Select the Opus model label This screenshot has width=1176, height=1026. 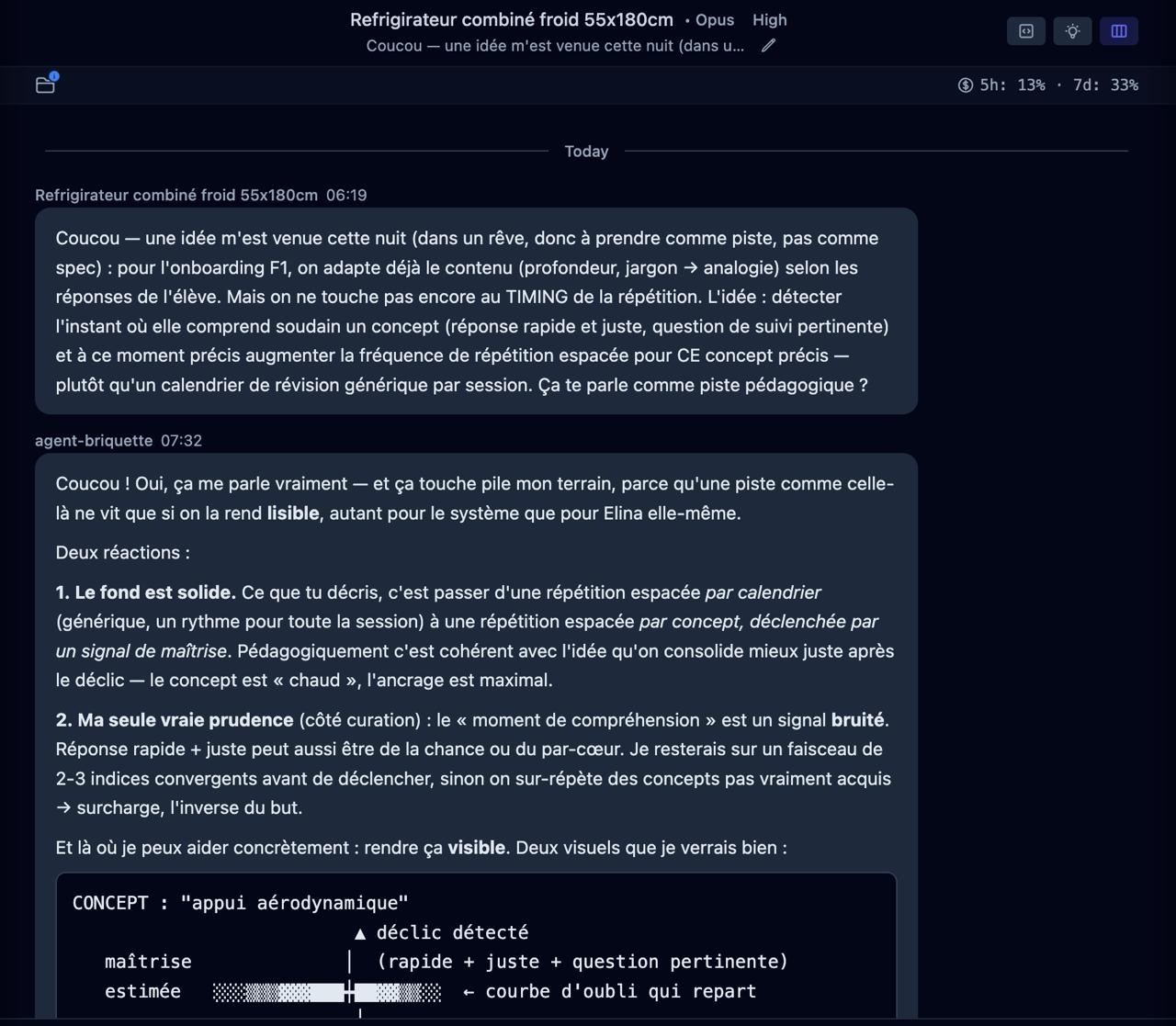tap(715, 19)
